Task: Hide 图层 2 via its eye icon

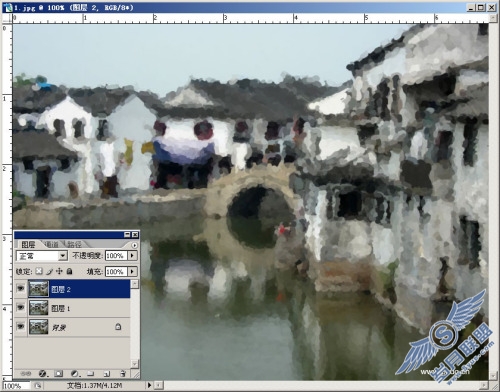Action: tap(21, 288)
